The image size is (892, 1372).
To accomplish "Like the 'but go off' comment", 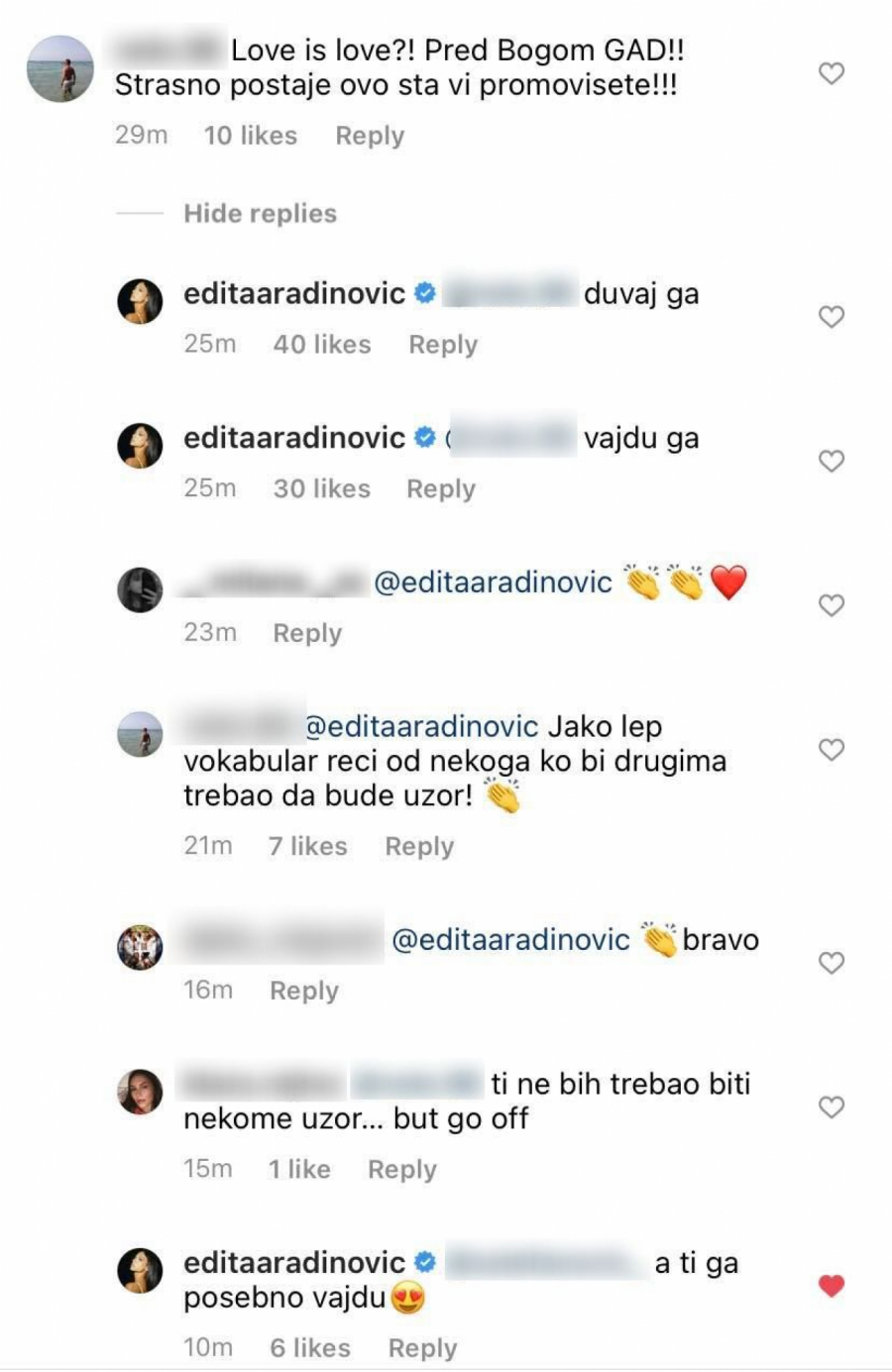I will tap(831, 1108).
